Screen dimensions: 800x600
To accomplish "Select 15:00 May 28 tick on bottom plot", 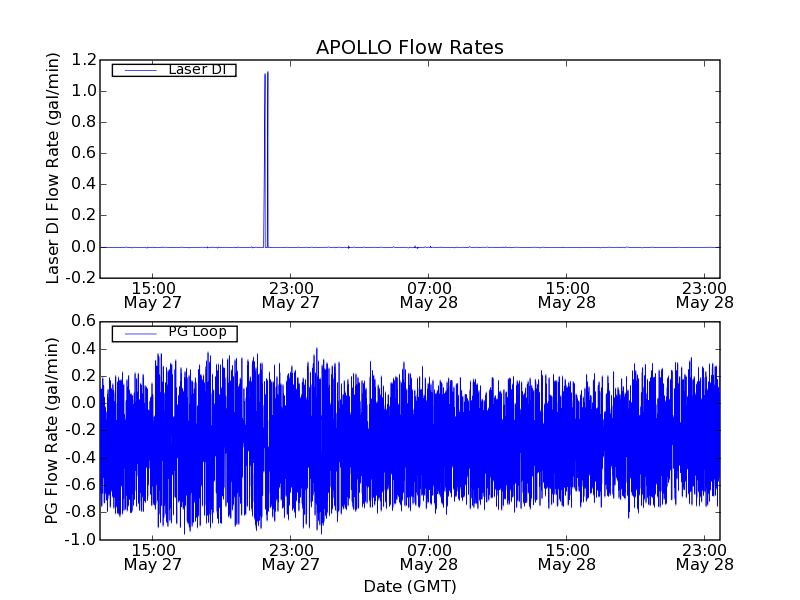I will (x=567, y=557).
